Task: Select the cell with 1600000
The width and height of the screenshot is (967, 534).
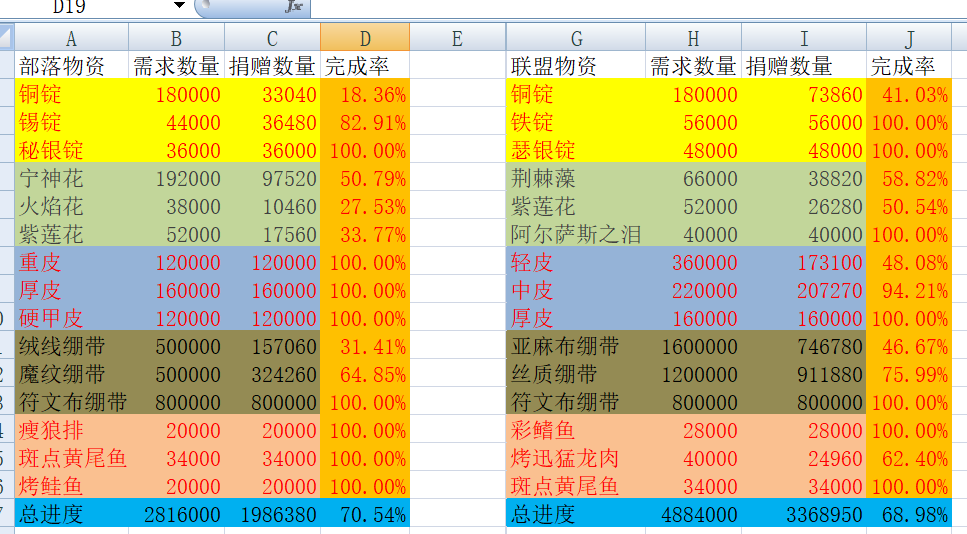Action: 693,347
